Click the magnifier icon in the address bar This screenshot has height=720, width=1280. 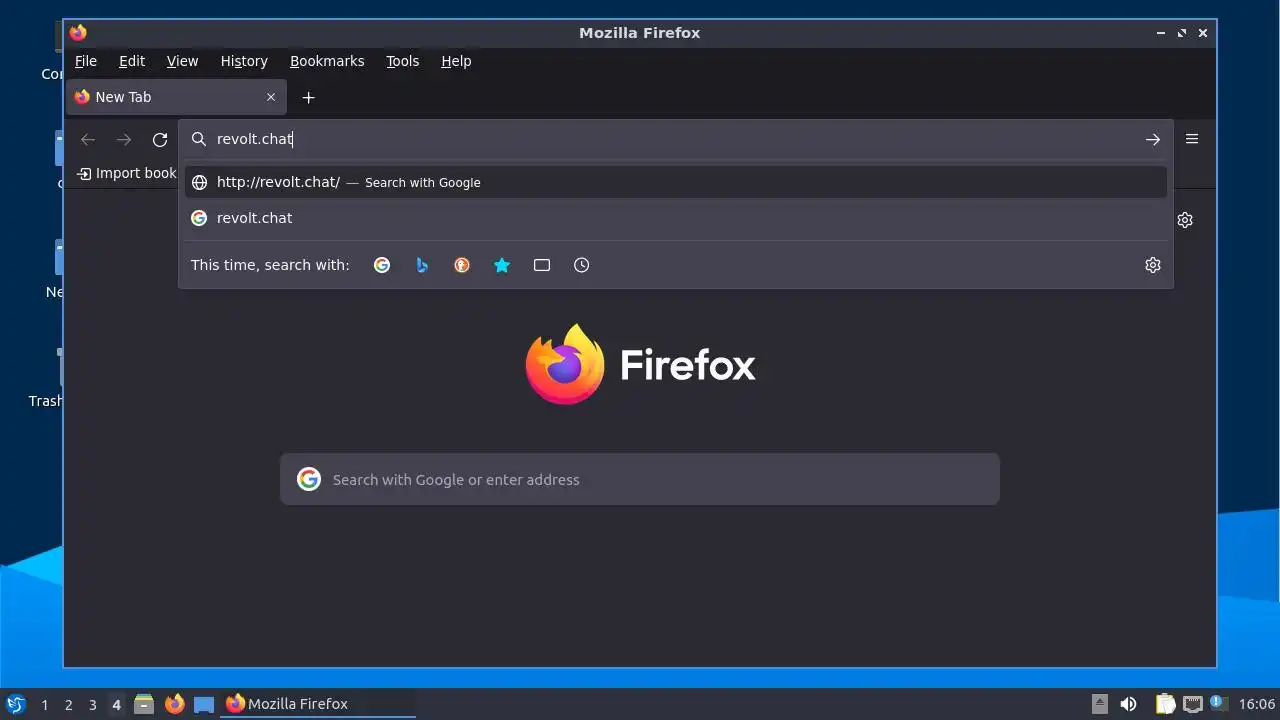(199, 140)
